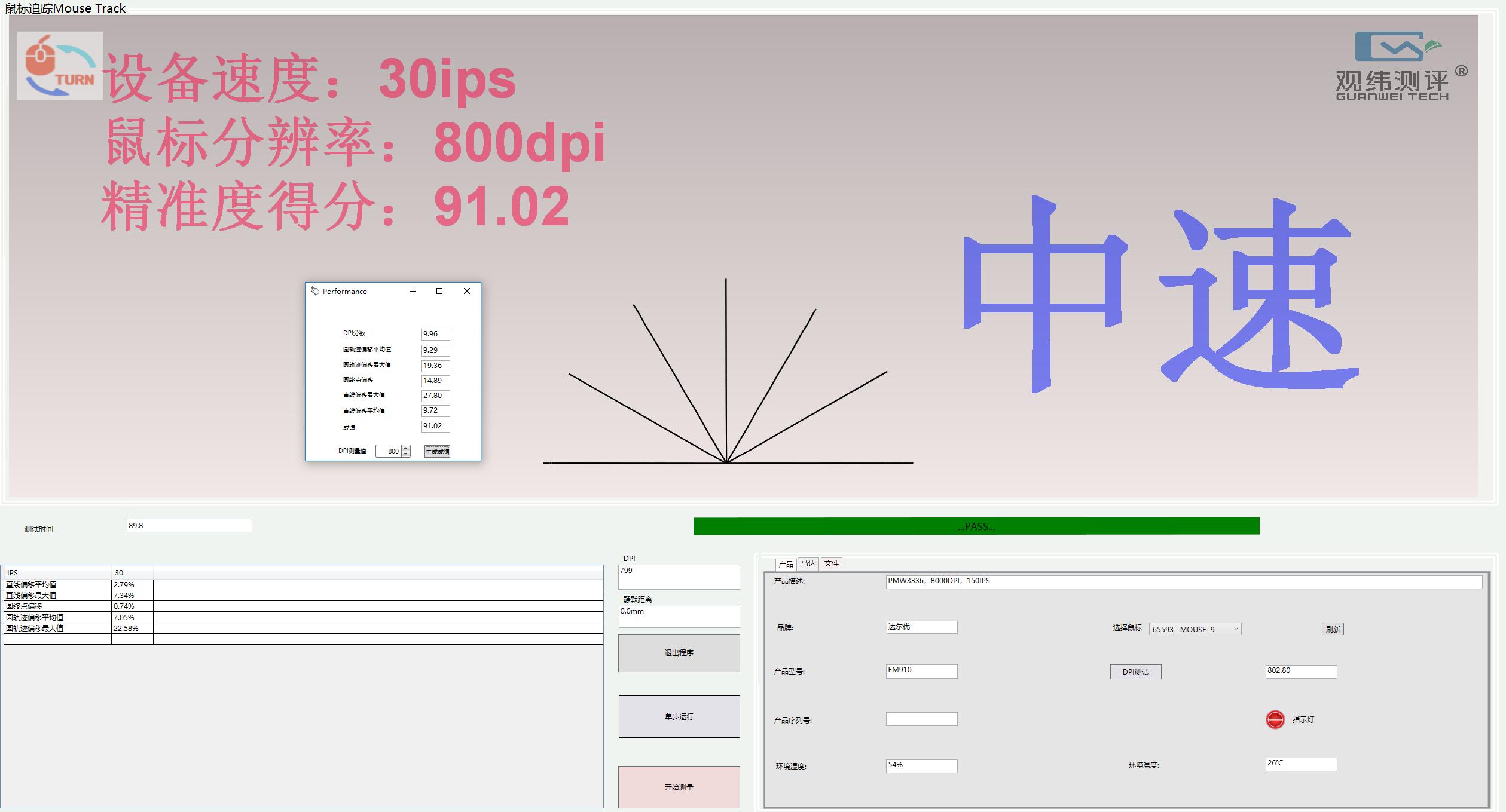This screenshot has height=812, width=1506.
Task: Switch to the 文件 tab
Action: 831,563
